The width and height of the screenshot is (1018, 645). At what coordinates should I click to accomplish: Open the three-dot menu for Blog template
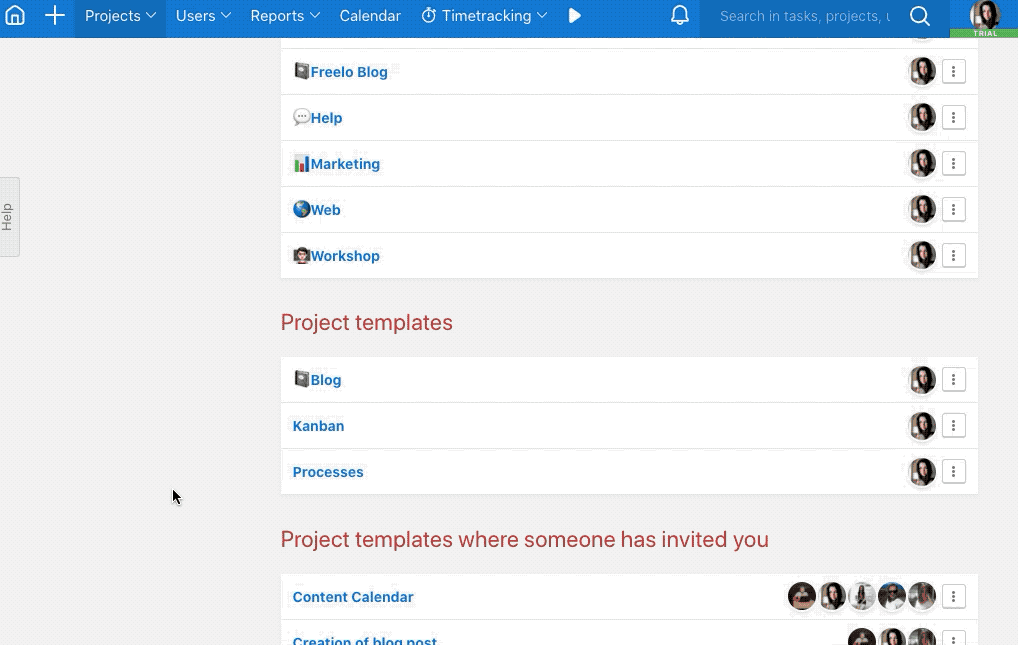953,380
